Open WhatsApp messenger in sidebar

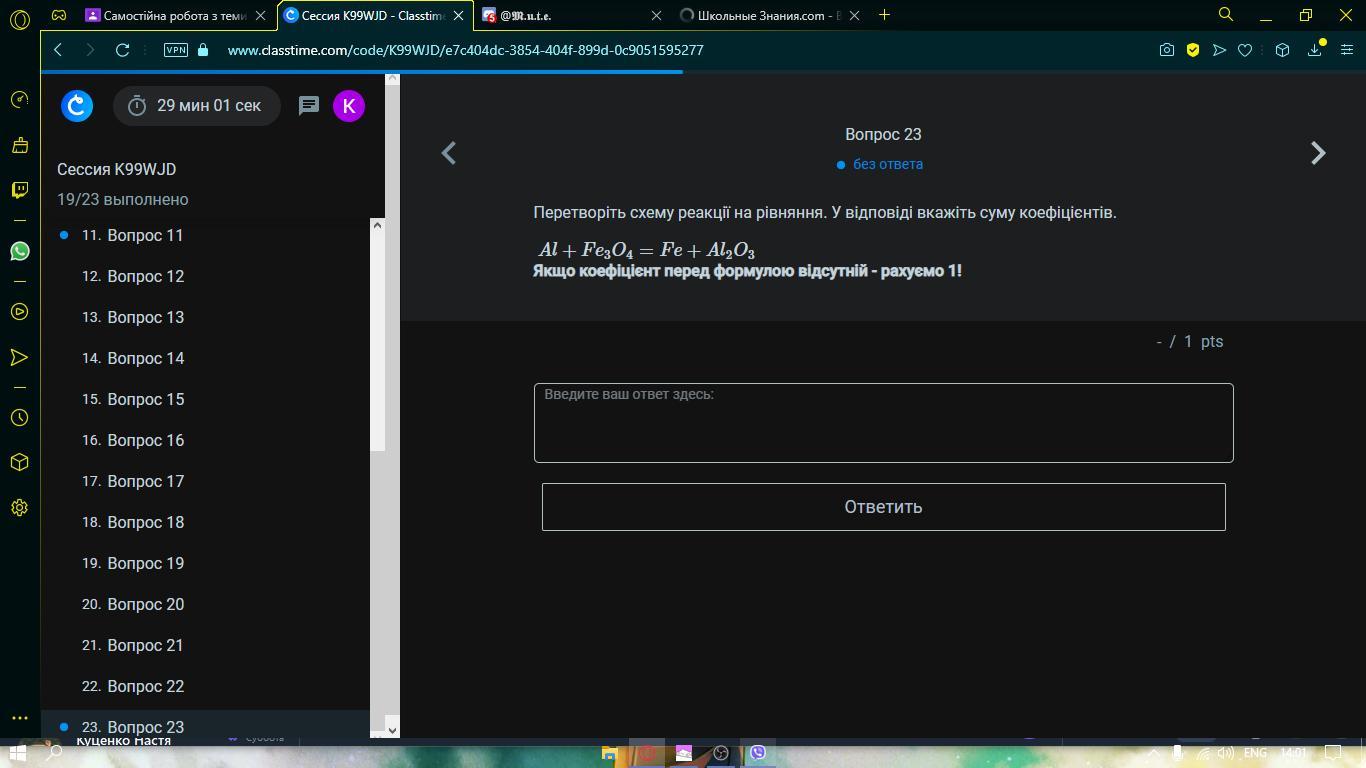point(19,251)
